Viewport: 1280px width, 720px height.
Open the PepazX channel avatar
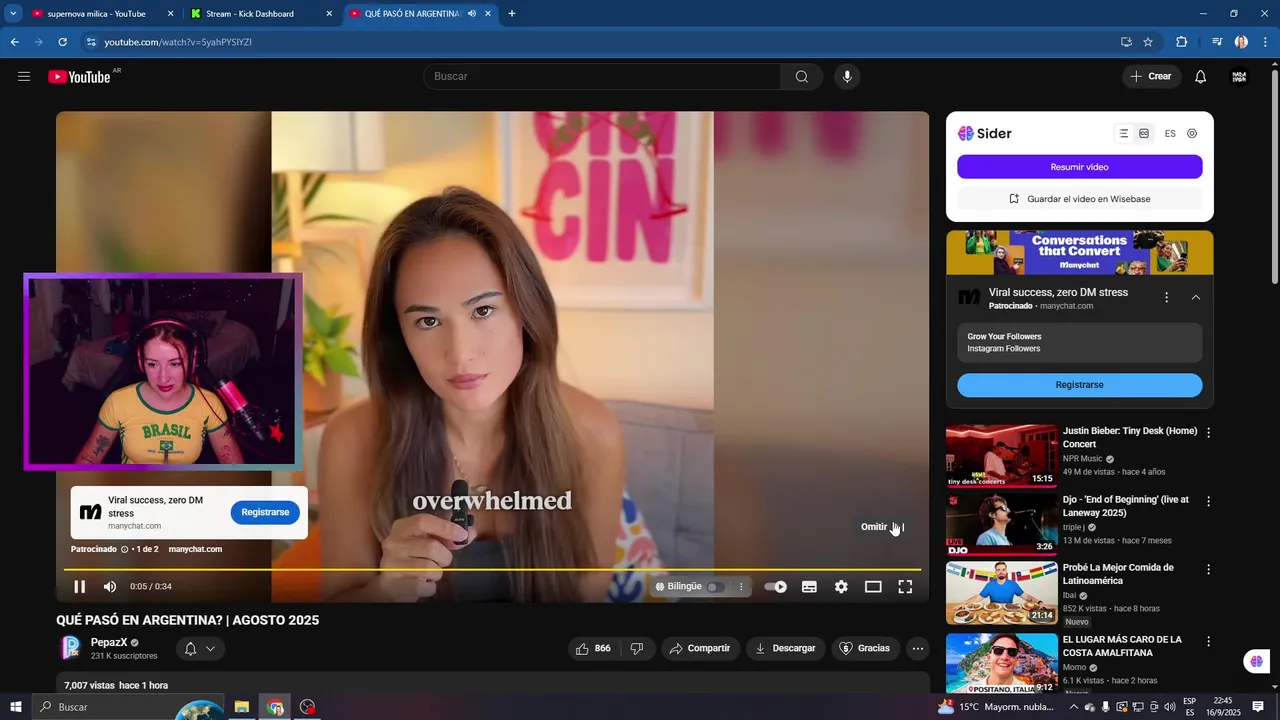pos(71,648)
